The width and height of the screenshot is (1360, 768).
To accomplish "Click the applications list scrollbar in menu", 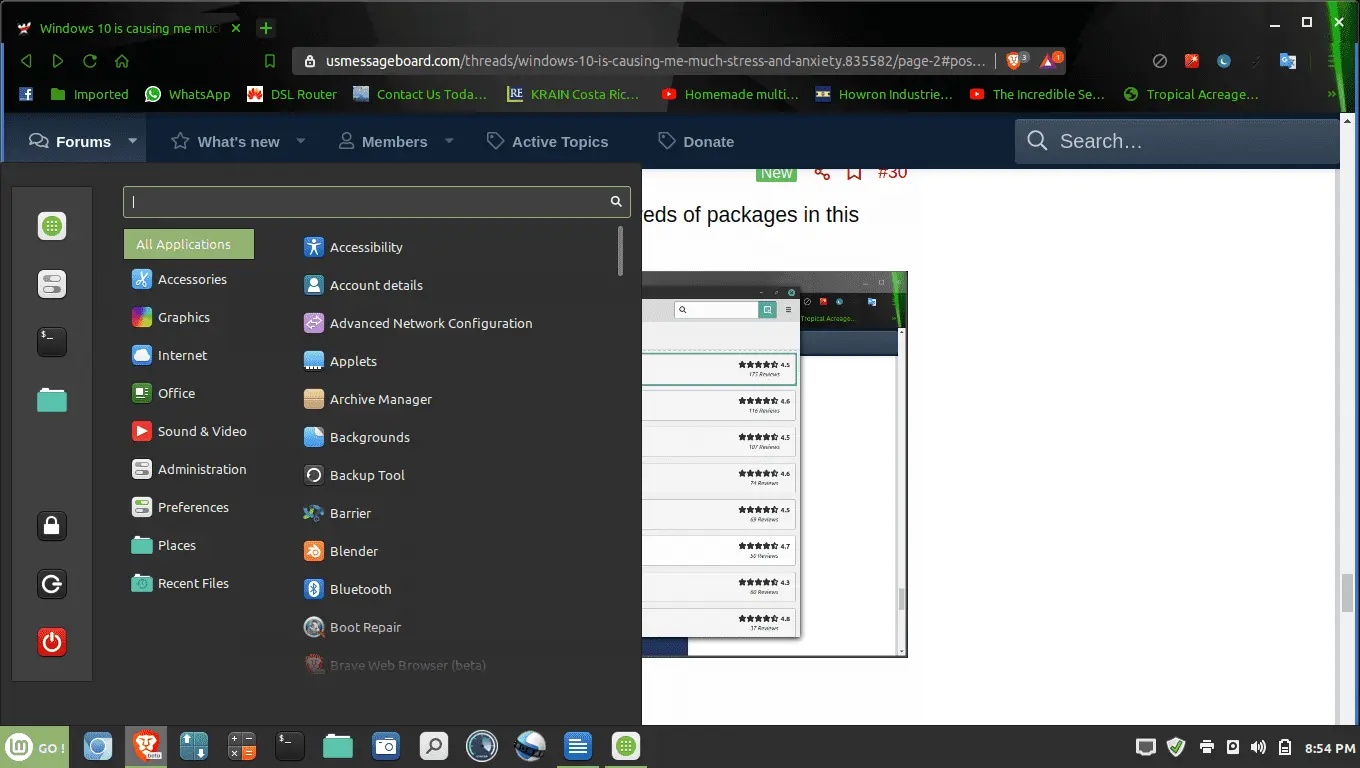I will tap(621, 250).
